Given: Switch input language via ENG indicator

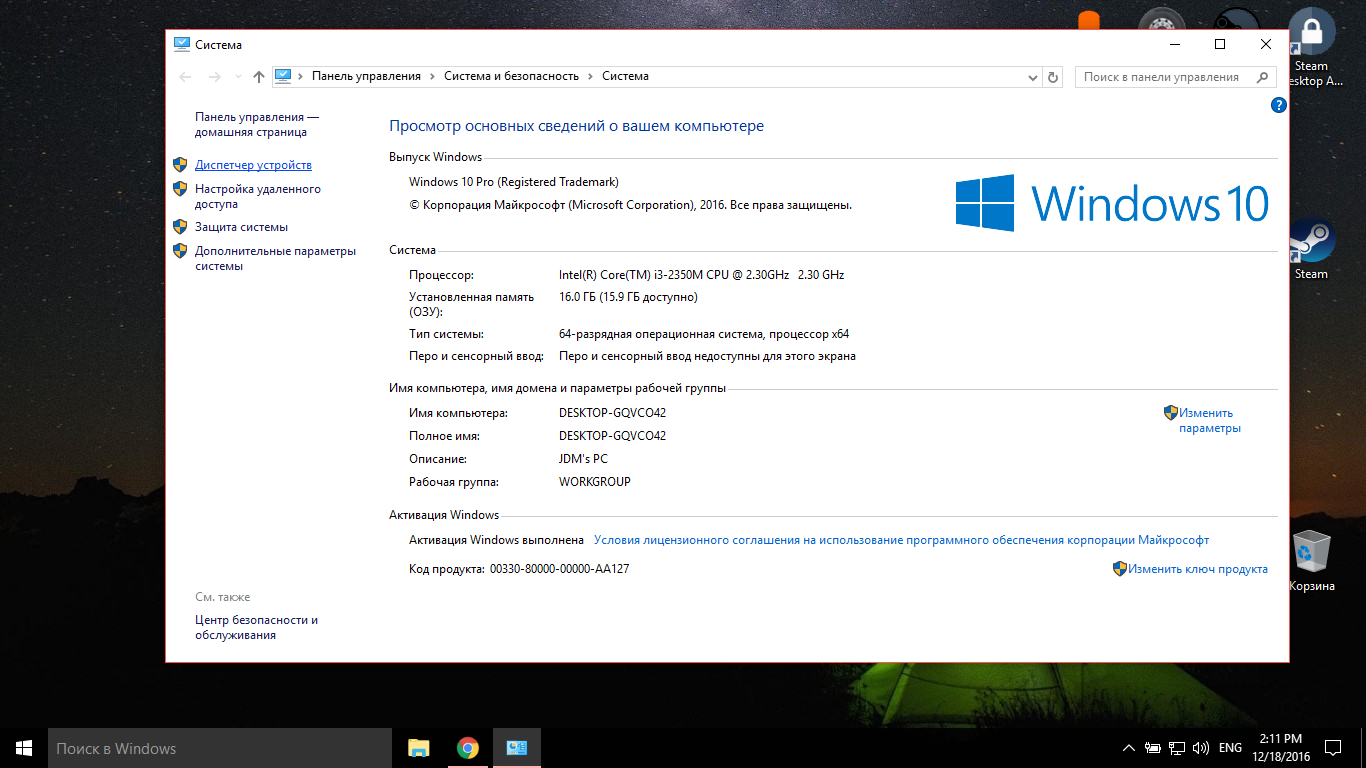Looking at the screenshot, I should 1231,748.
